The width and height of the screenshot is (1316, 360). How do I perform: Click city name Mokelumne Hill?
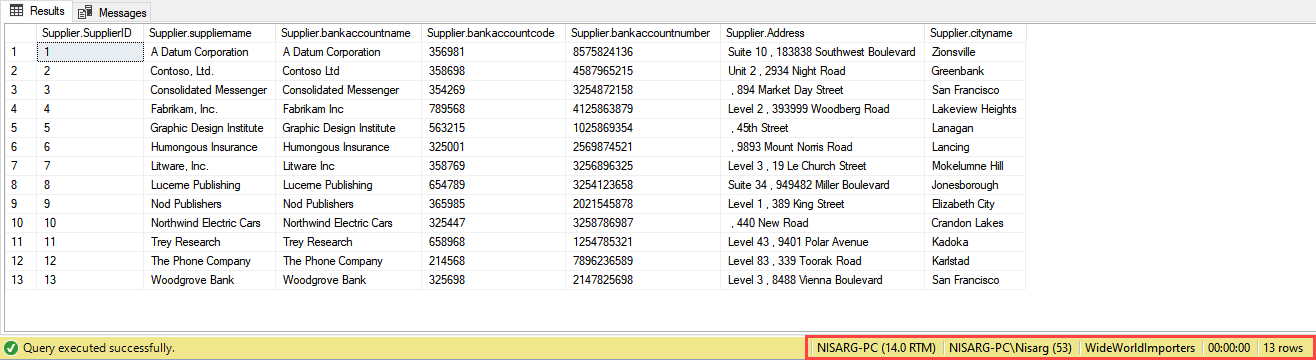pyautogui.click(x=975, y=166)
